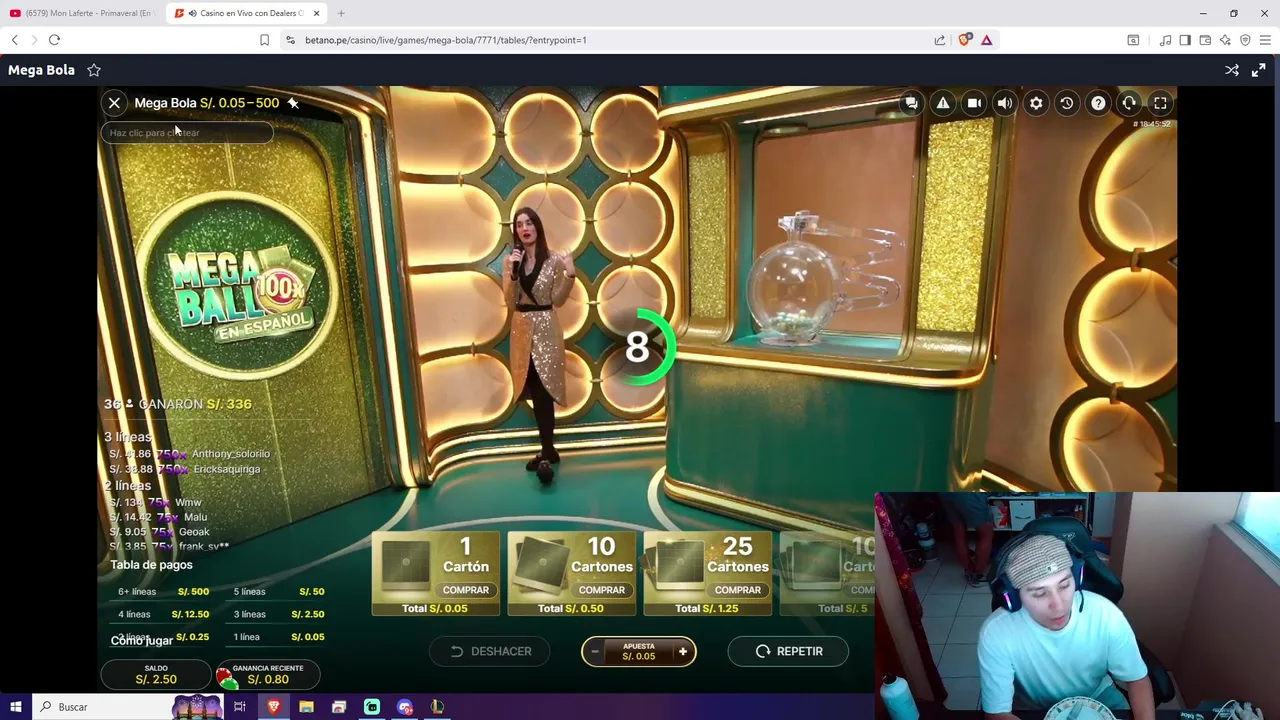1280x720 pixels.
Task: Go back in browser history
Action: tap(15, 40)
